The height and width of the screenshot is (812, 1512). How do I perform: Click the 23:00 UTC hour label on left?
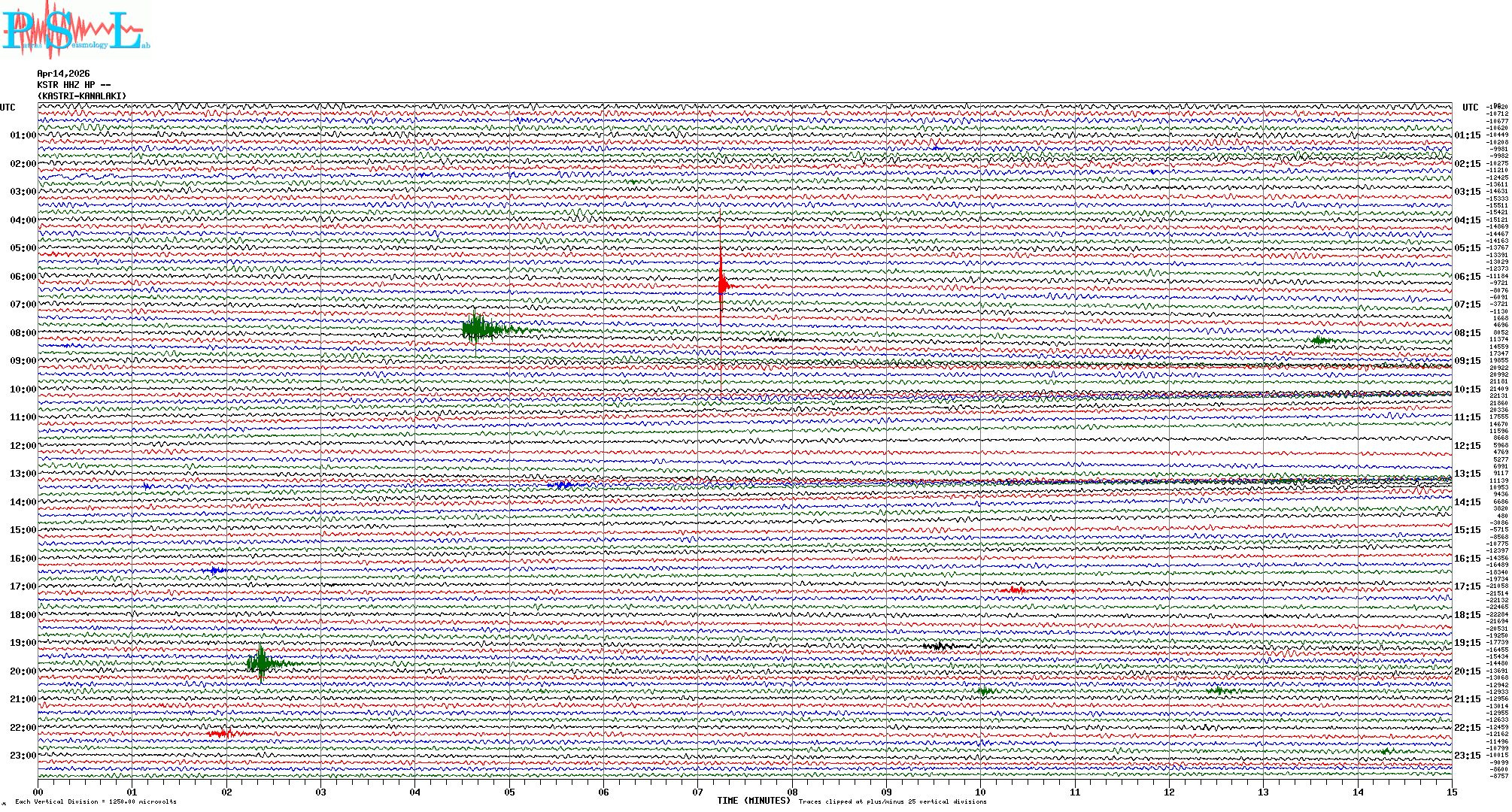coord(23,756)
